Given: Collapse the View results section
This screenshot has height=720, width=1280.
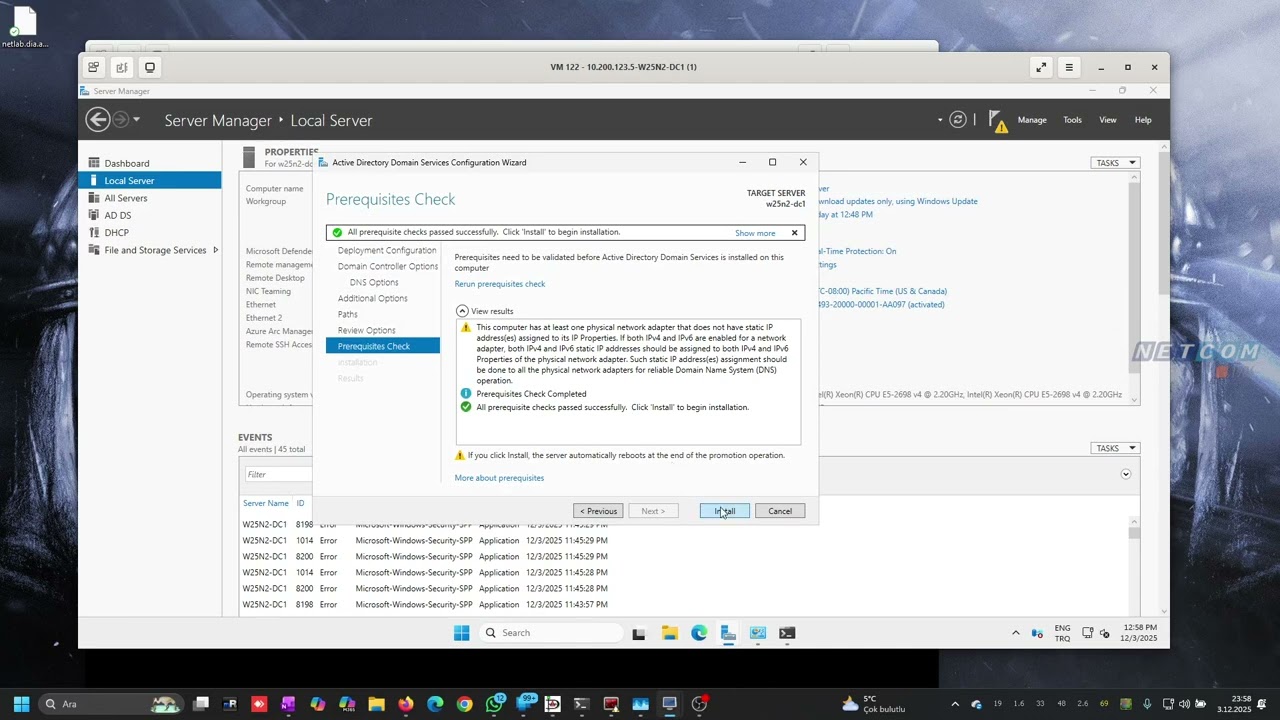Looking at the screenshot, I should coord(462,311).
